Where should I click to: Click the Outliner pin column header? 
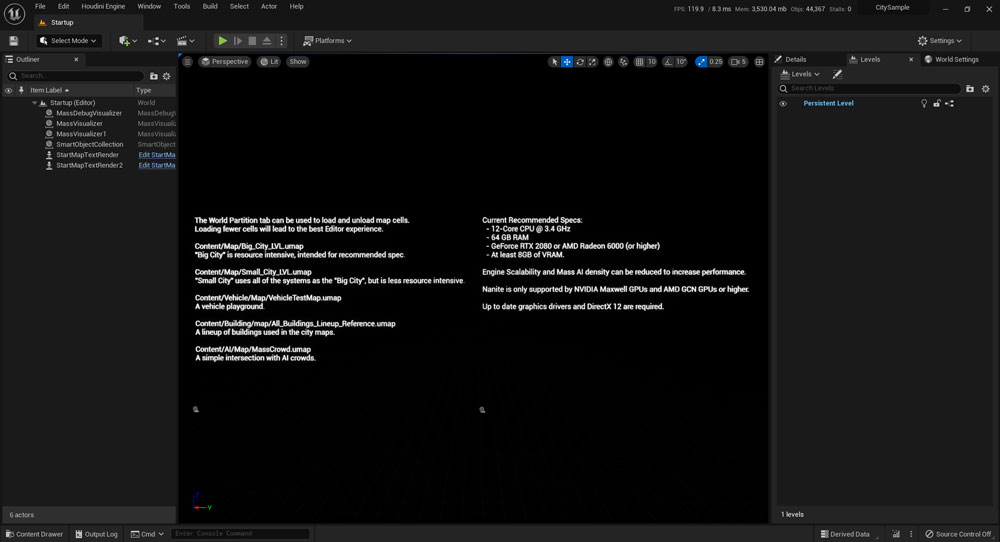pyautogui.click(x=21, y=91)
